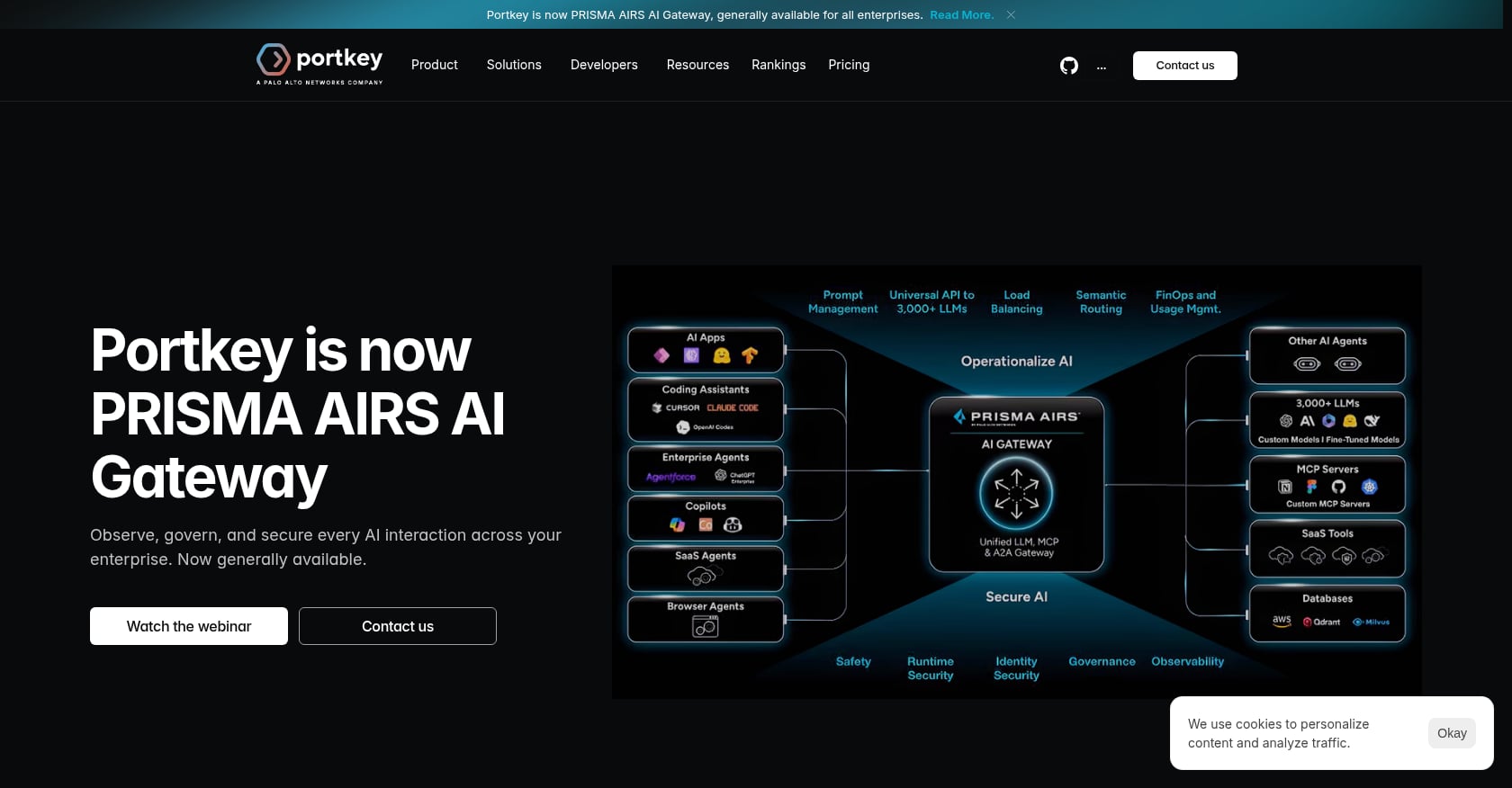
Task: Click the Watch the webinar button
Action: pos(189,626)
